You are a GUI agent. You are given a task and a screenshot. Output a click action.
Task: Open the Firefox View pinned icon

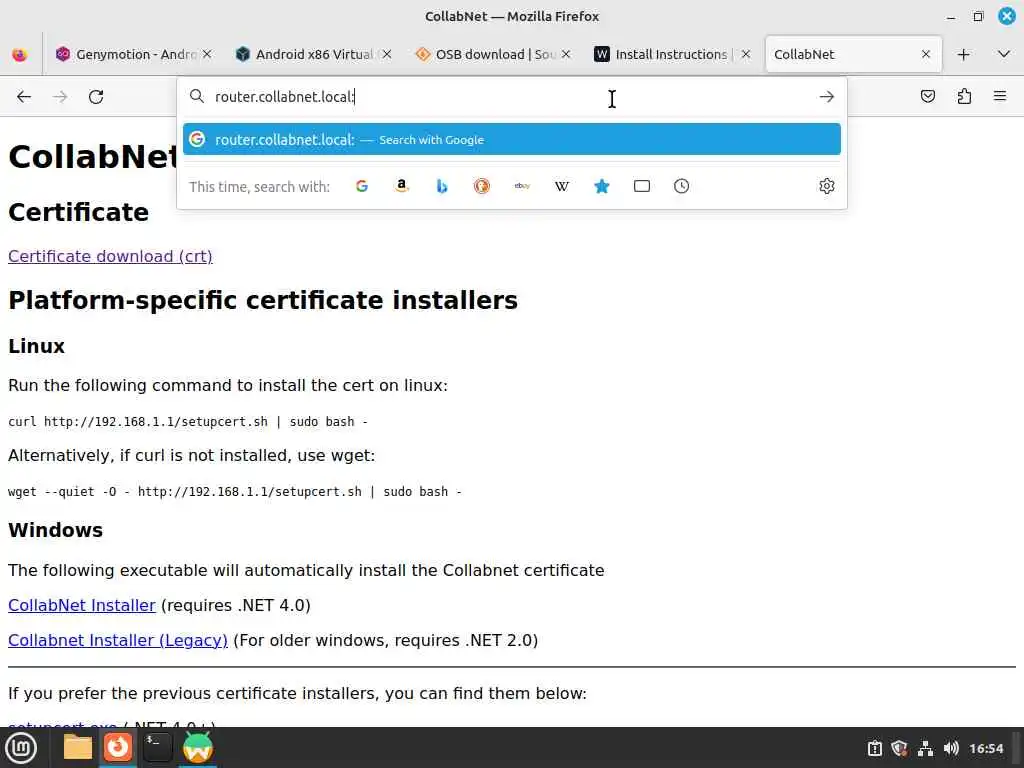pos(20,54)
